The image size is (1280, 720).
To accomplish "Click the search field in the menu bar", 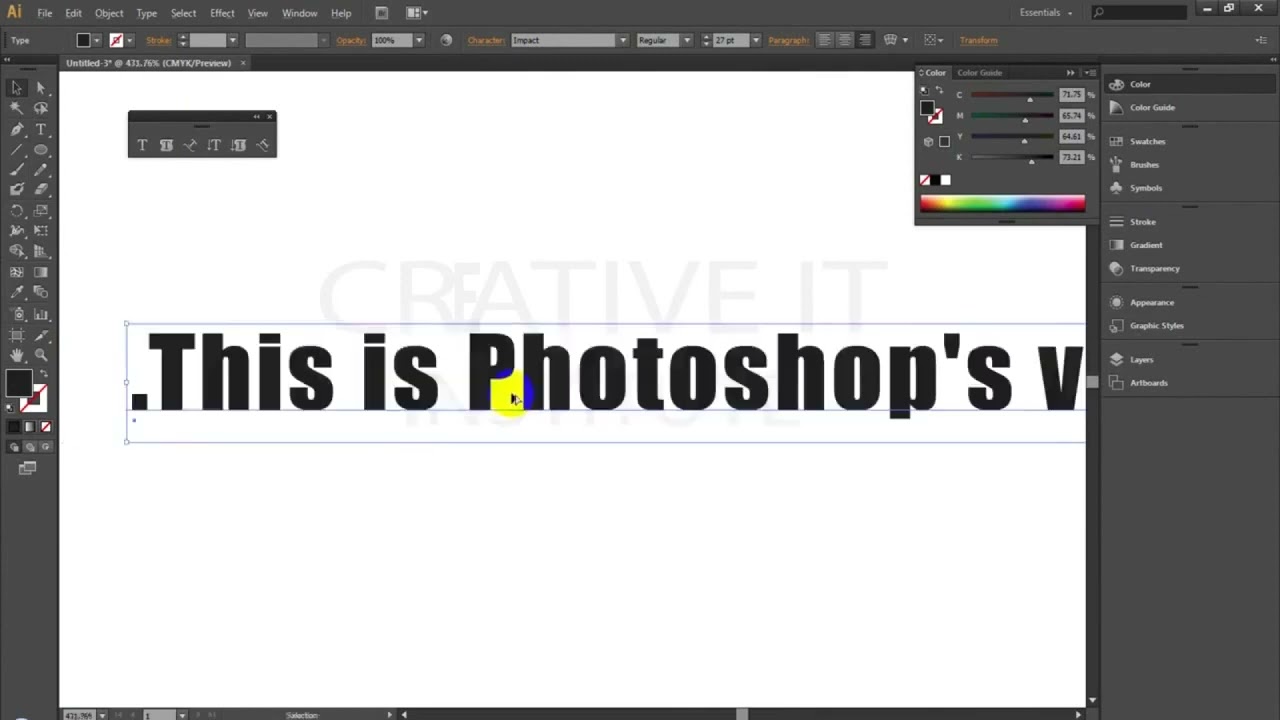I will 1140,13.
